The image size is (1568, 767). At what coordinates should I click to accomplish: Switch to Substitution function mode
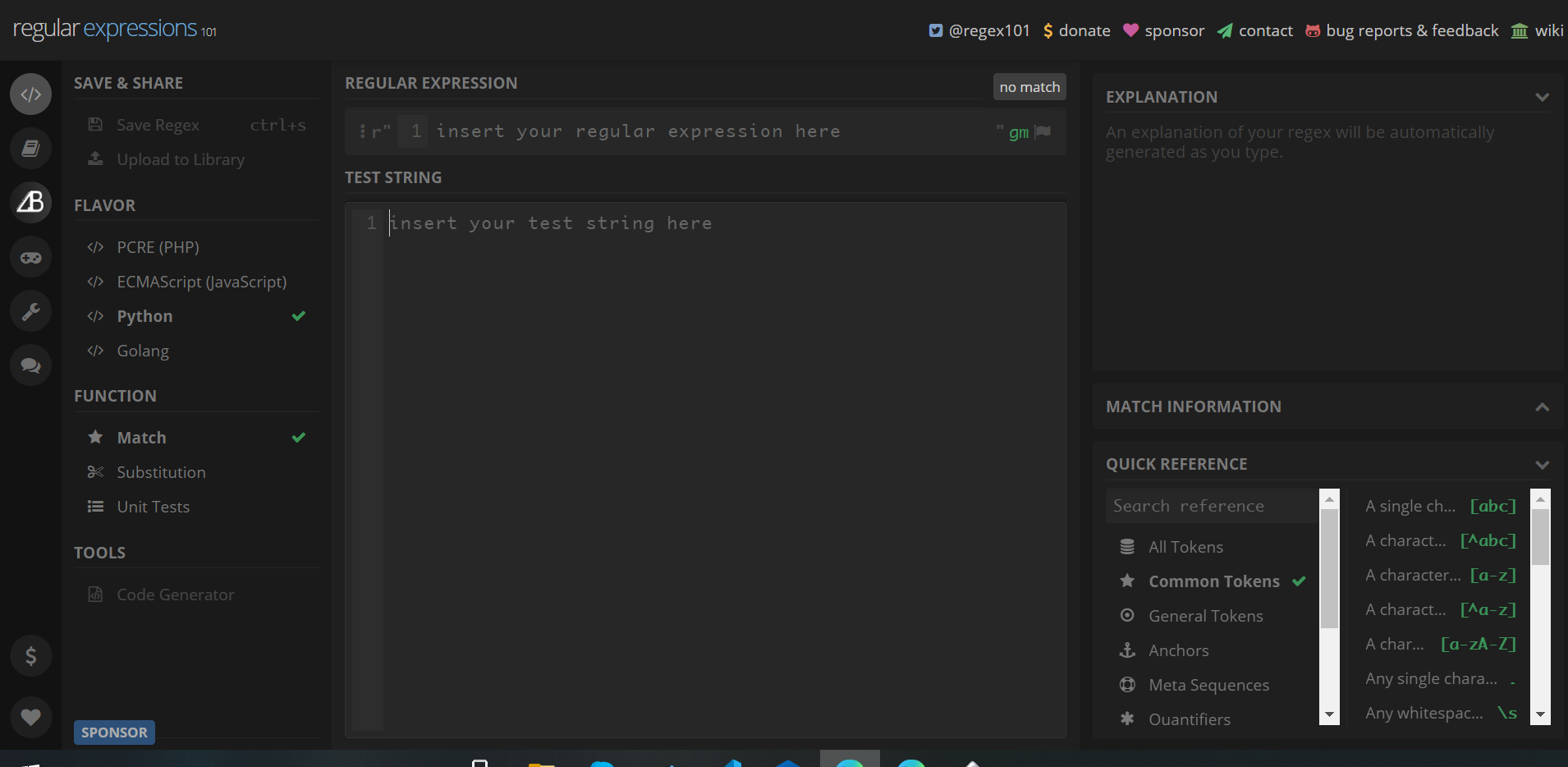(x=161, y=471)
